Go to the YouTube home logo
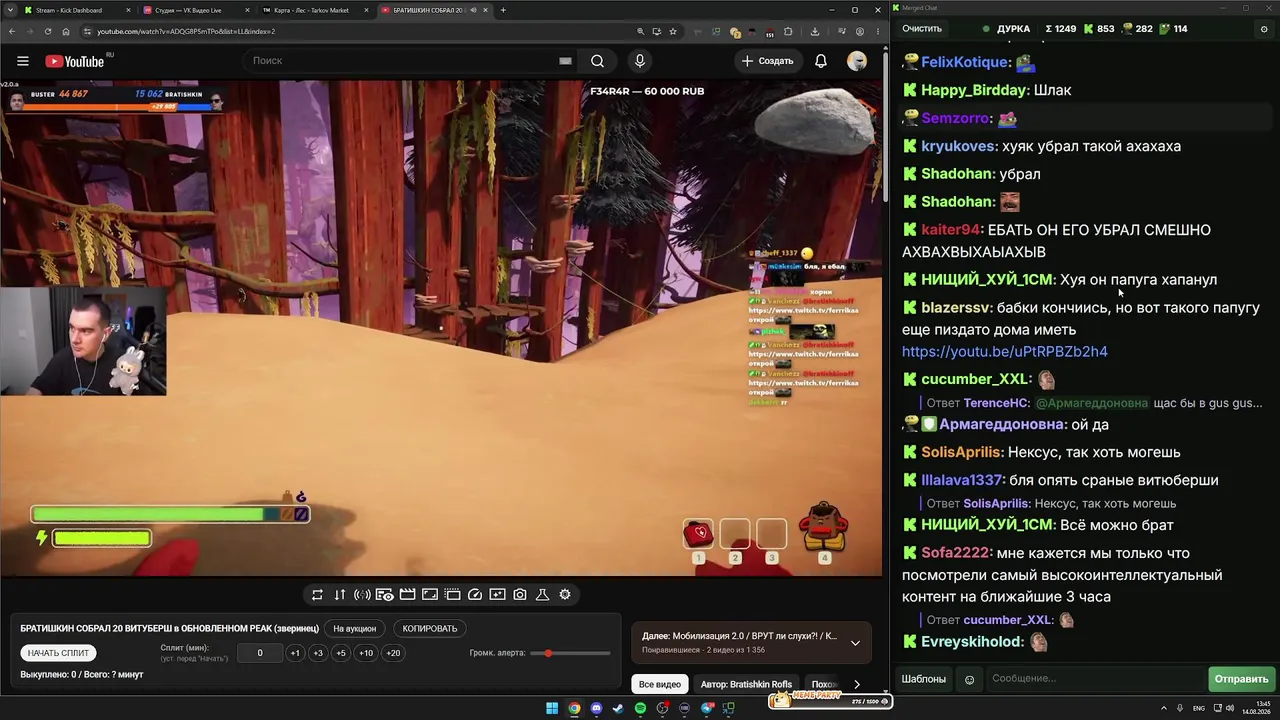Screen dimensions: 1280x720 pos(75,61)
